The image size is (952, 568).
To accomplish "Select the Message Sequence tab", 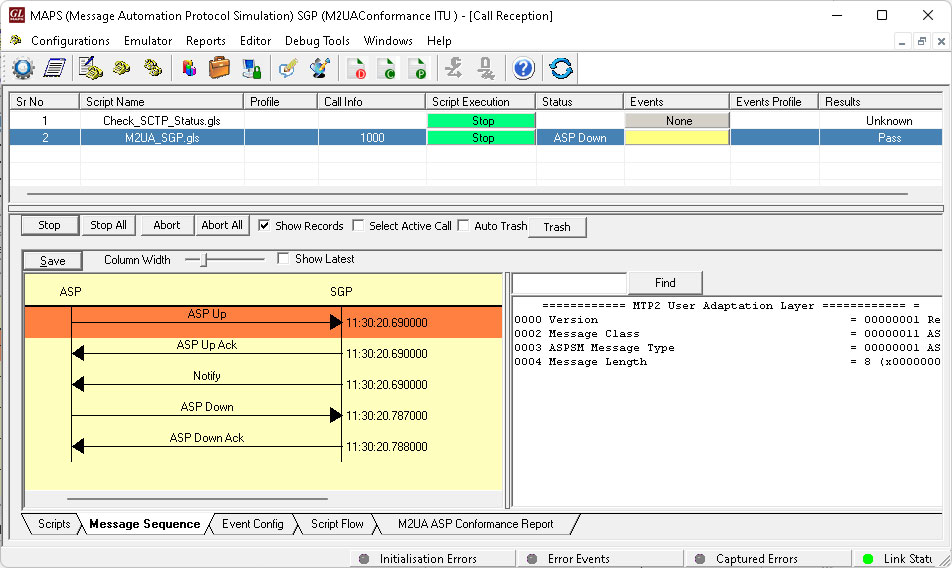I will point(144,524).
